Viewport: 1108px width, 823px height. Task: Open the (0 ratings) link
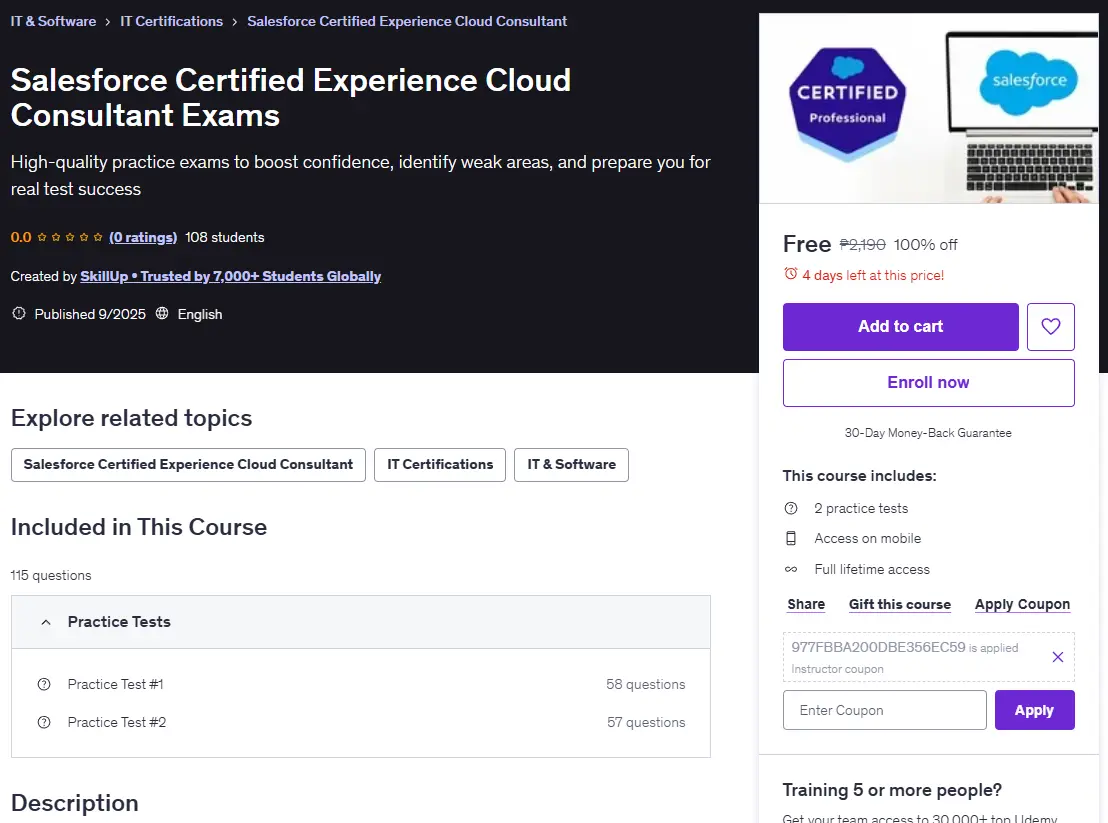143,237
